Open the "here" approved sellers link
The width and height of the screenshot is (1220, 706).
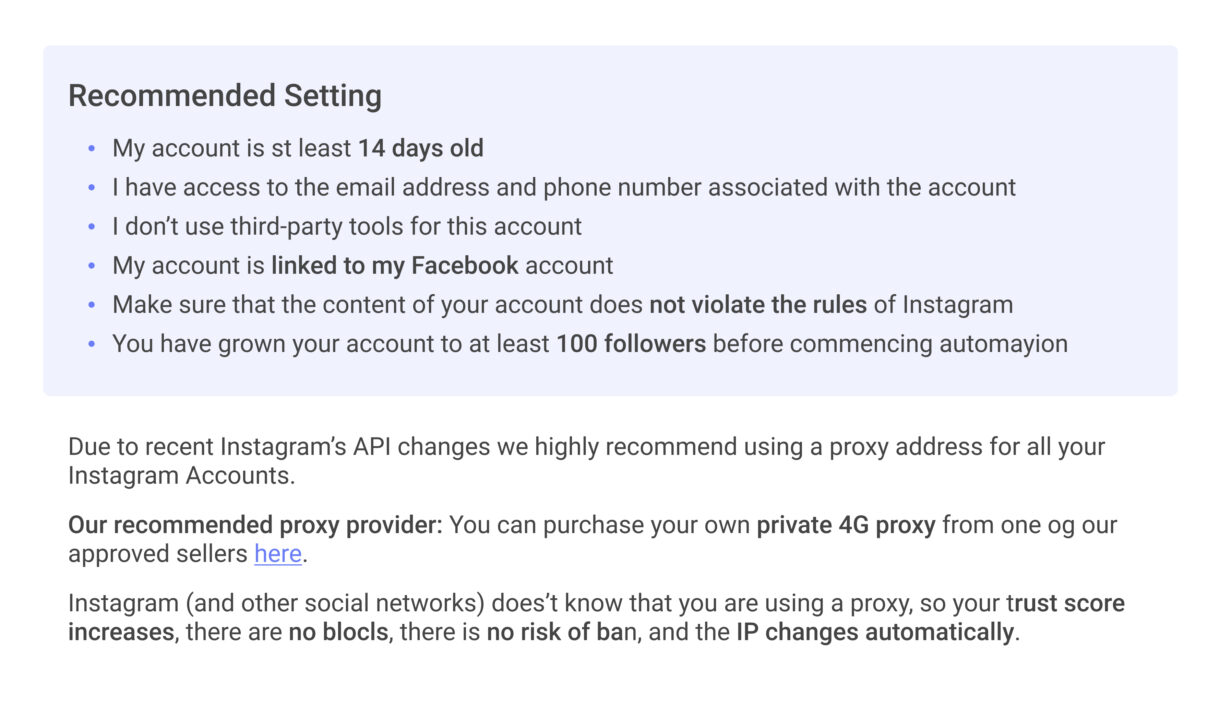coord(278,554)
